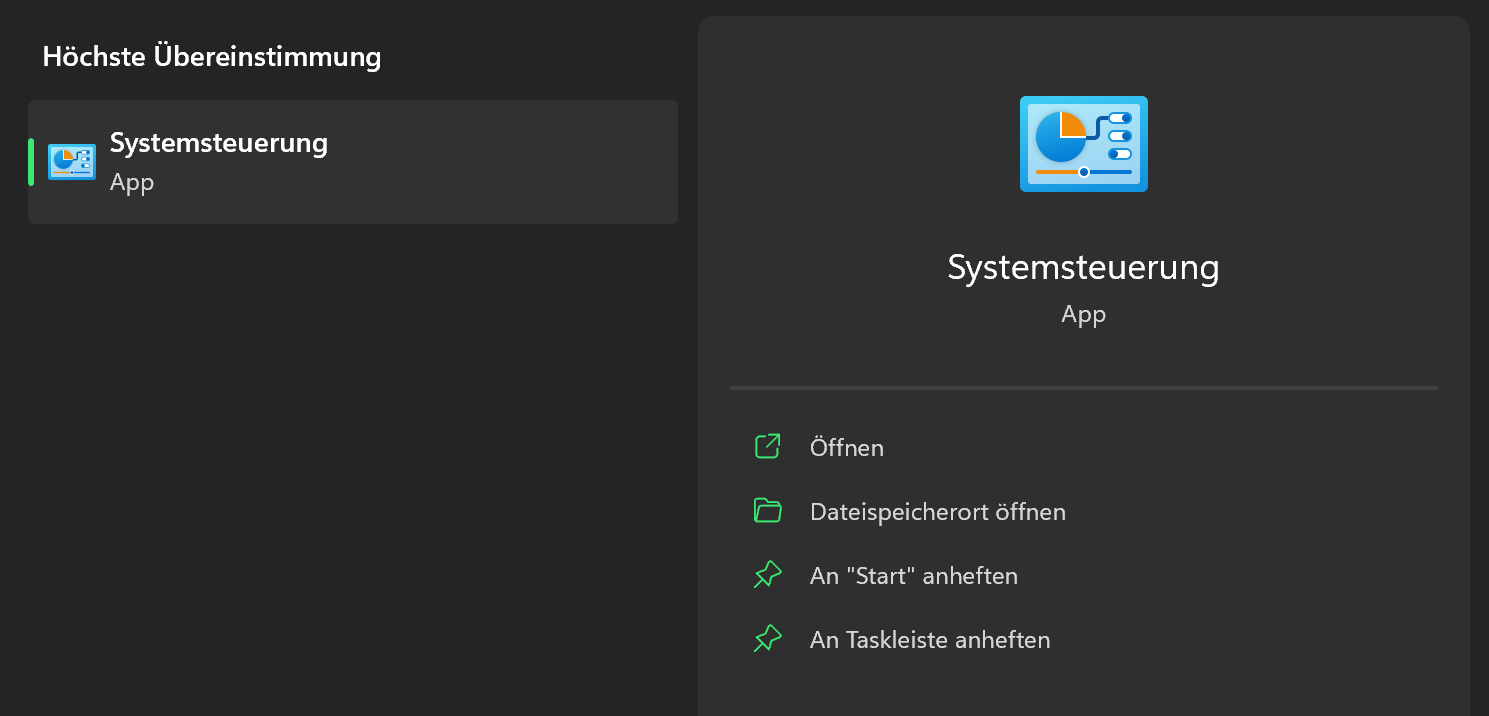Click the empty area below the search result
This screenshot has width=1489, height=716.
(x=350, y=450)
